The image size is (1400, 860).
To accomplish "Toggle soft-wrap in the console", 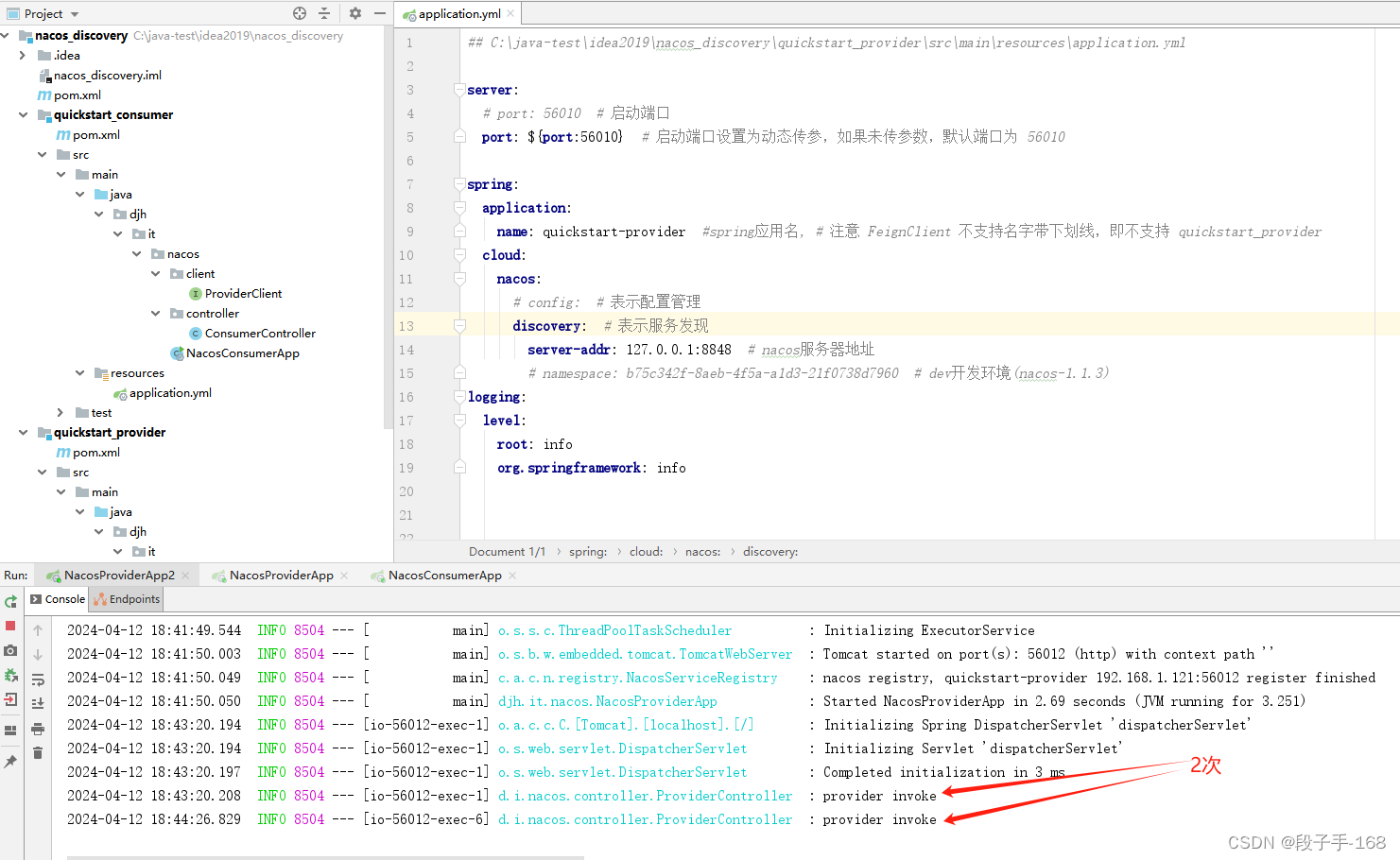I will click(38, 679).
